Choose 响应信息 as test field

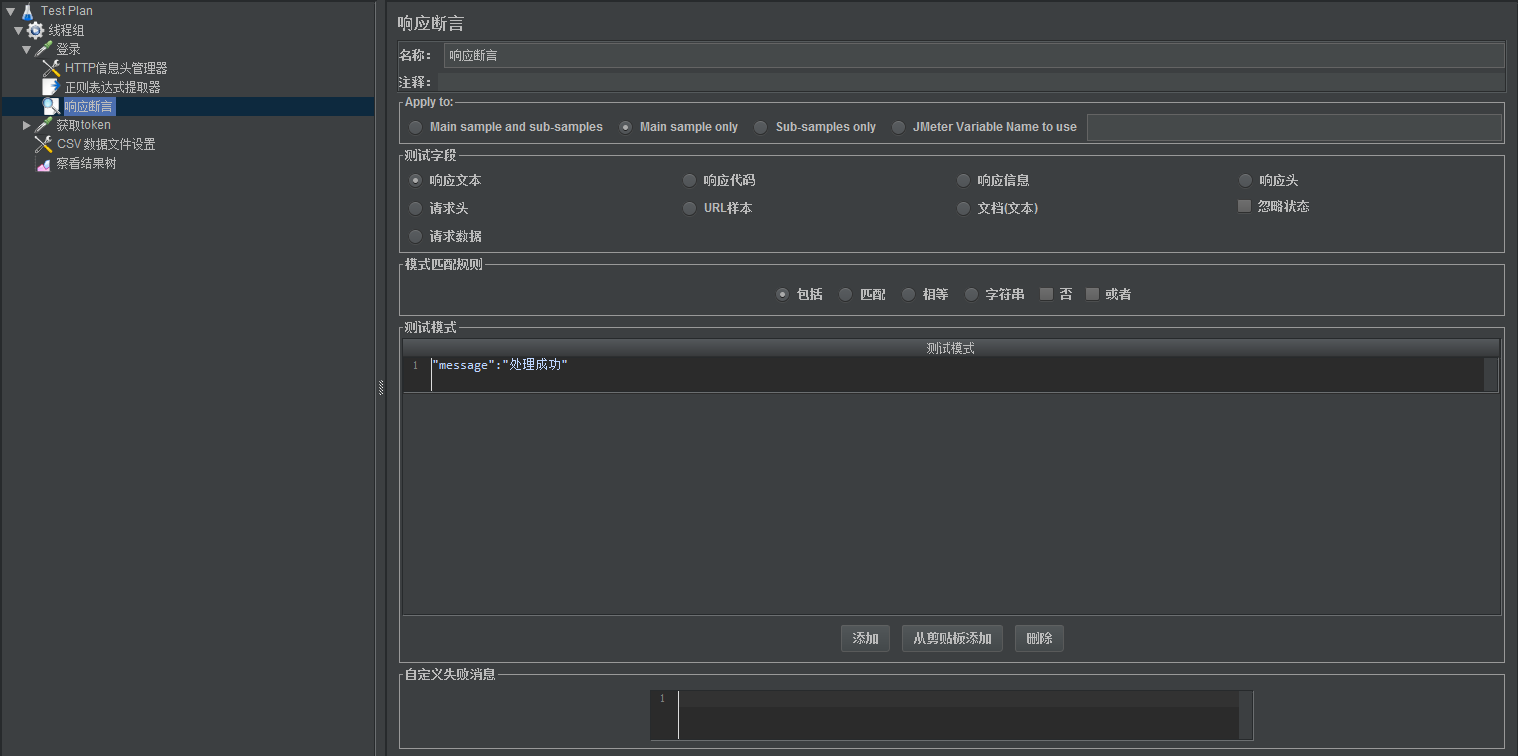[993, 180]
